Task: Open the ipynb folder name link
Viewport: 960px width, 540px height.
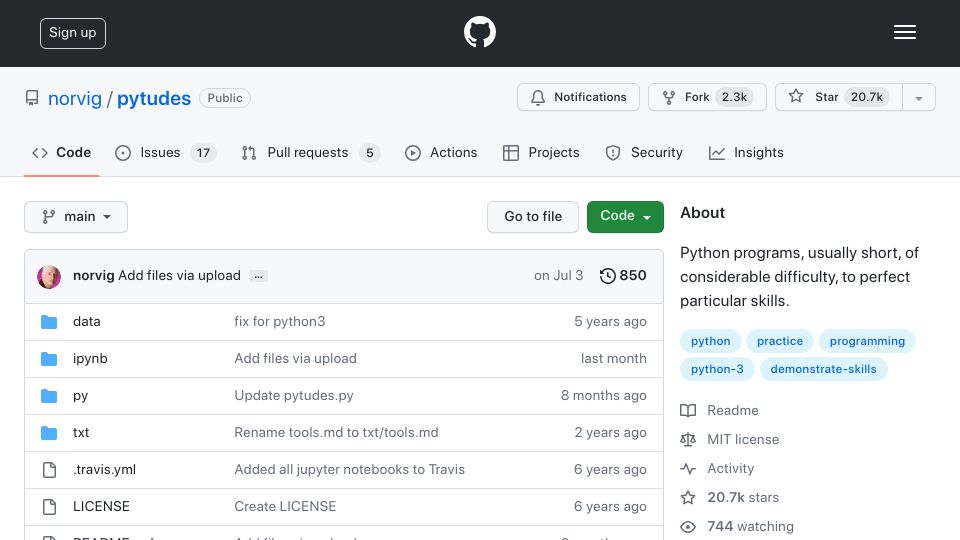Action: click(x=90, y=359)
